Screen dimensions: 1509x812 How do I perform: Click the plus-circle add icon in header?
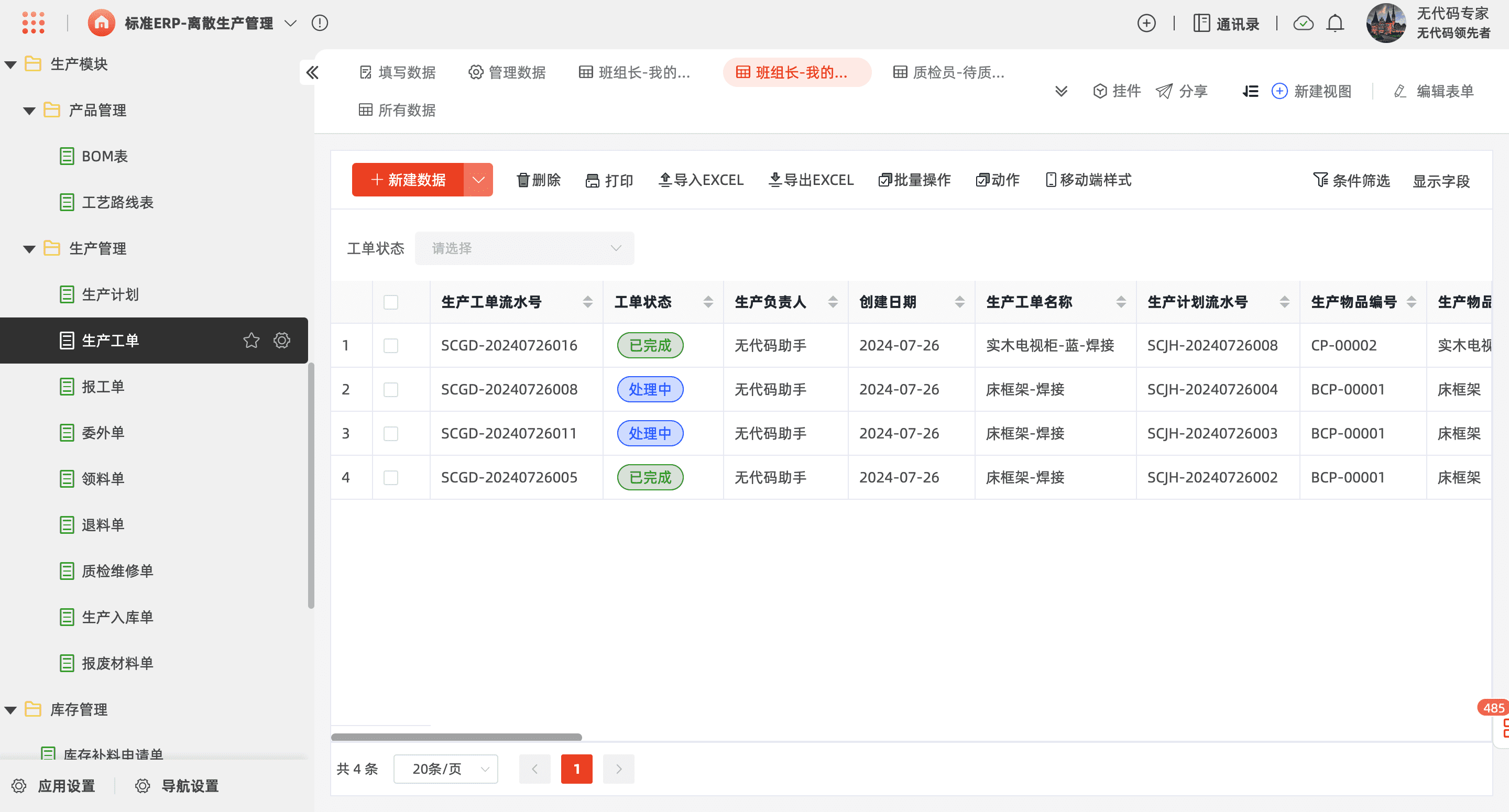[x=1146, y=24]
